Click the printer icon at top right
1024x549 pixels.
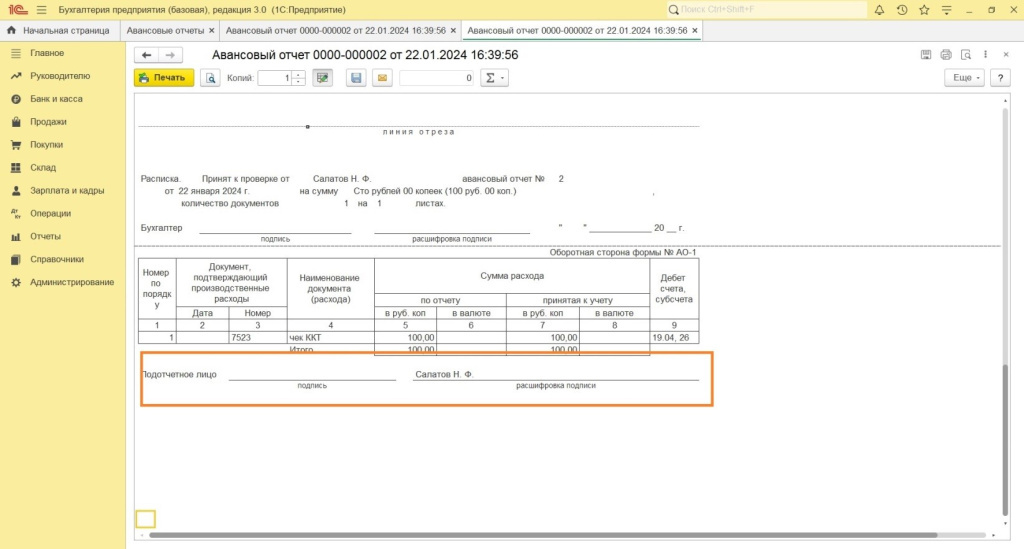pos(967,55)
